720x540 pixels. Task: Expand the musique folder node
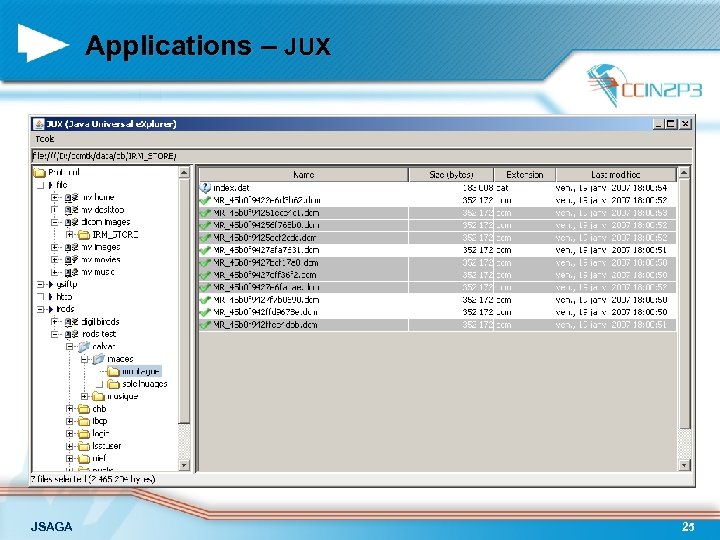coord(84,396)
